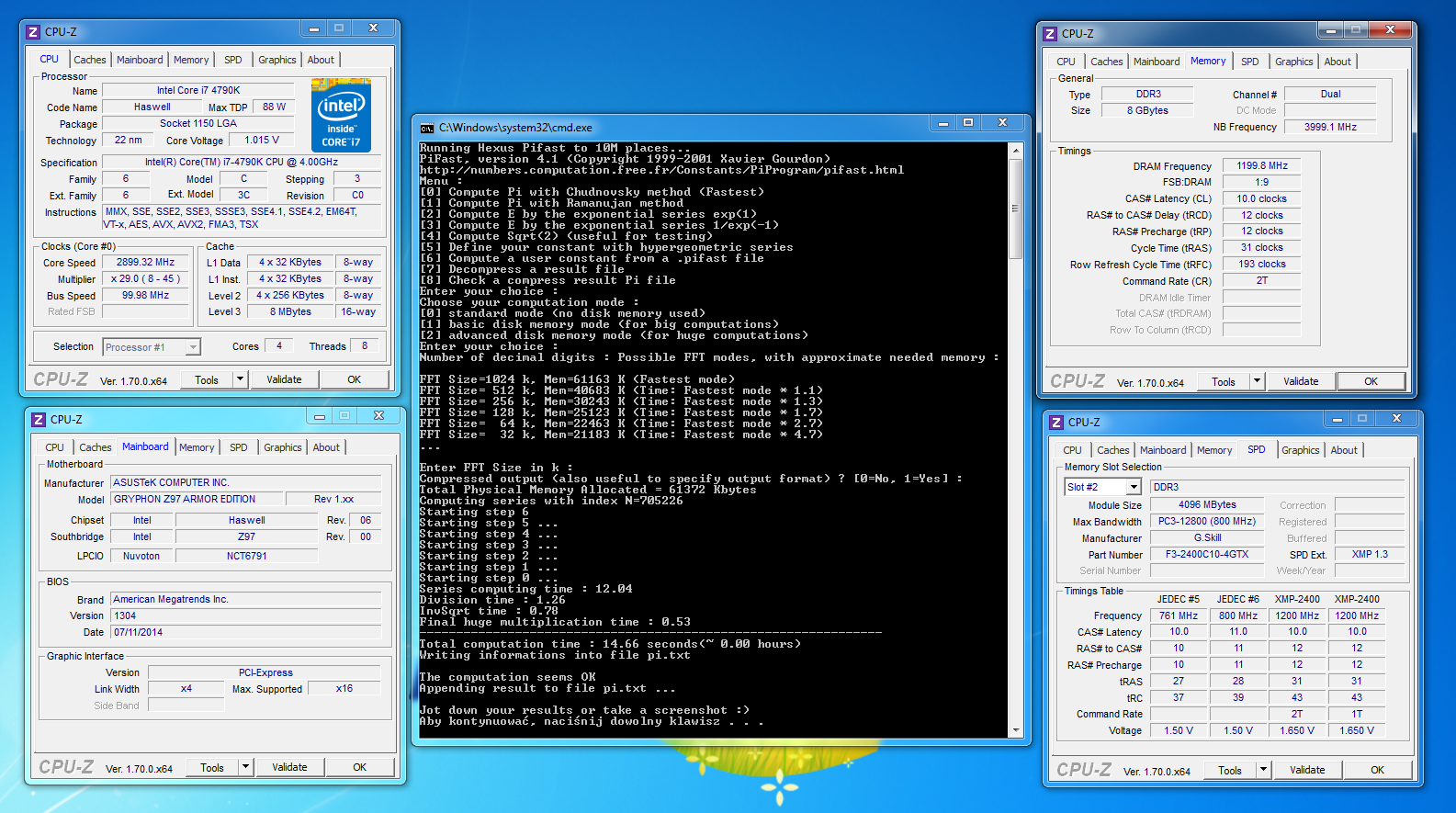Open SPD tab in Mainboard window

click(239, 447)
